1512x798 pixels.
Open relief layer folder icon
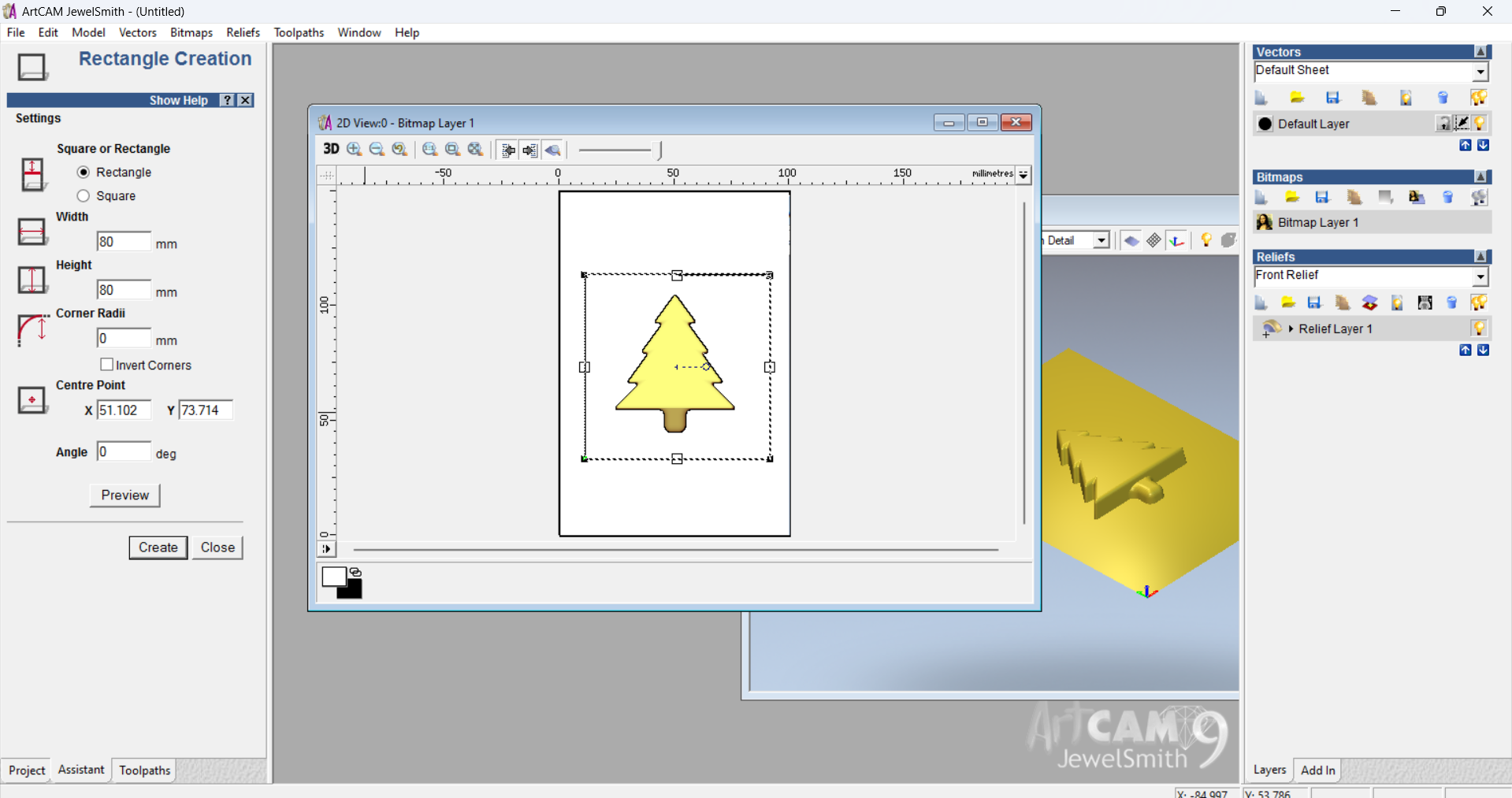1288,302
